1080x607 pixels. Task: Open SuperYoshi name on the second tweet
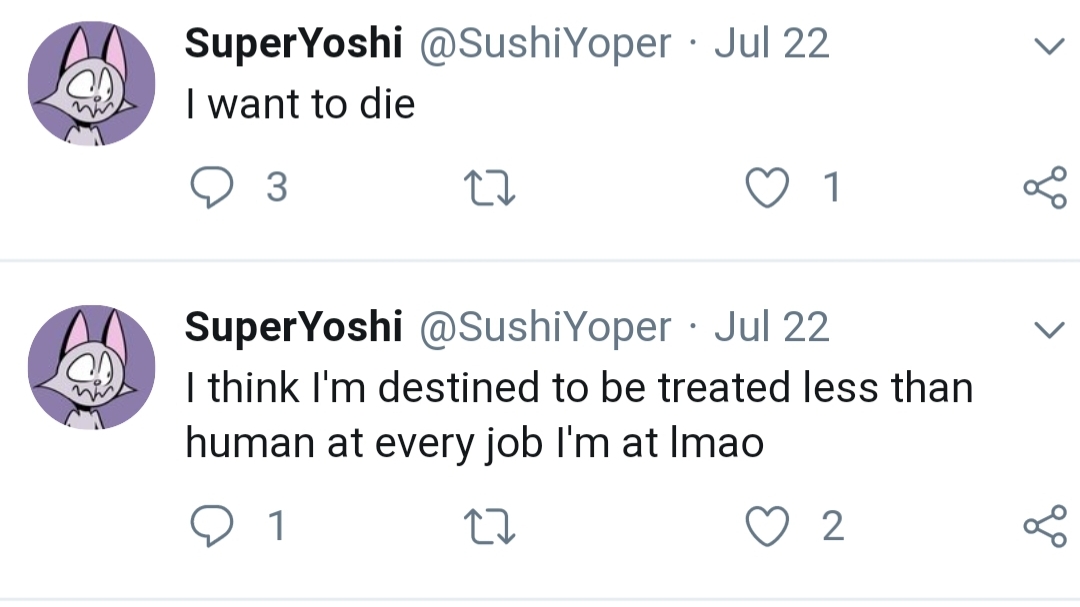pyautogui.click(x=293, y=327)
